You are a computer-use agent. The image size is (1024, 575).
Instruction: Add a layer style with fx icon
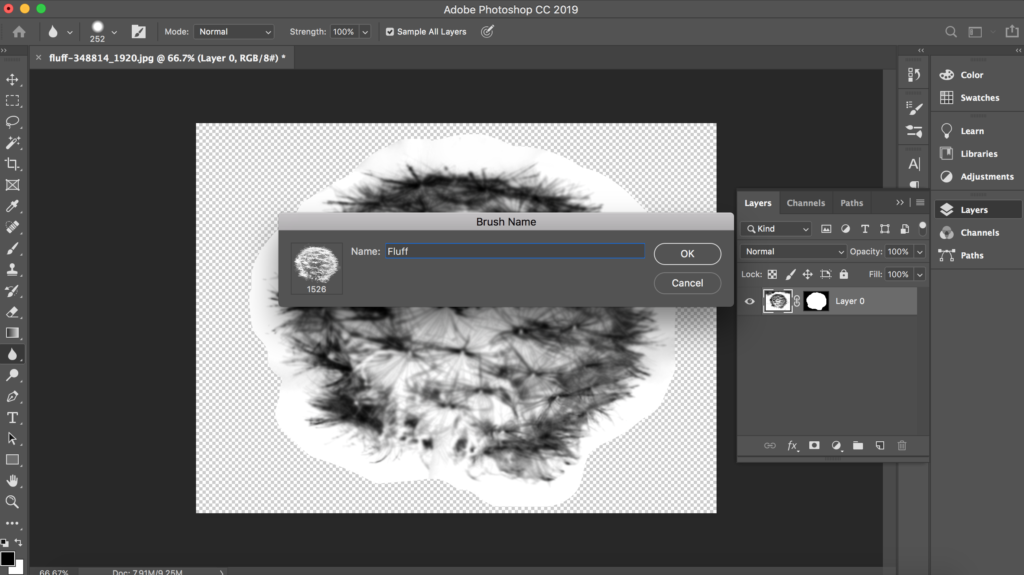[x=792, y=446]
